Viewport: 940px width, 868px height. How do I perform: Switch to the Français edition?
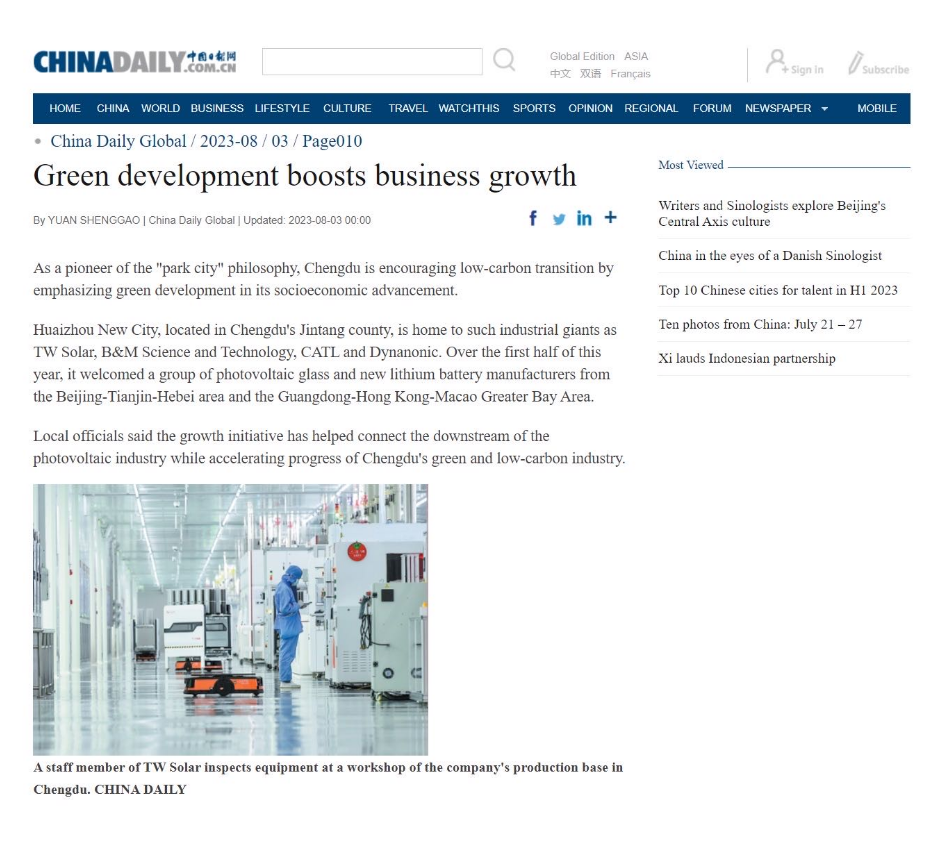[630, 74]
